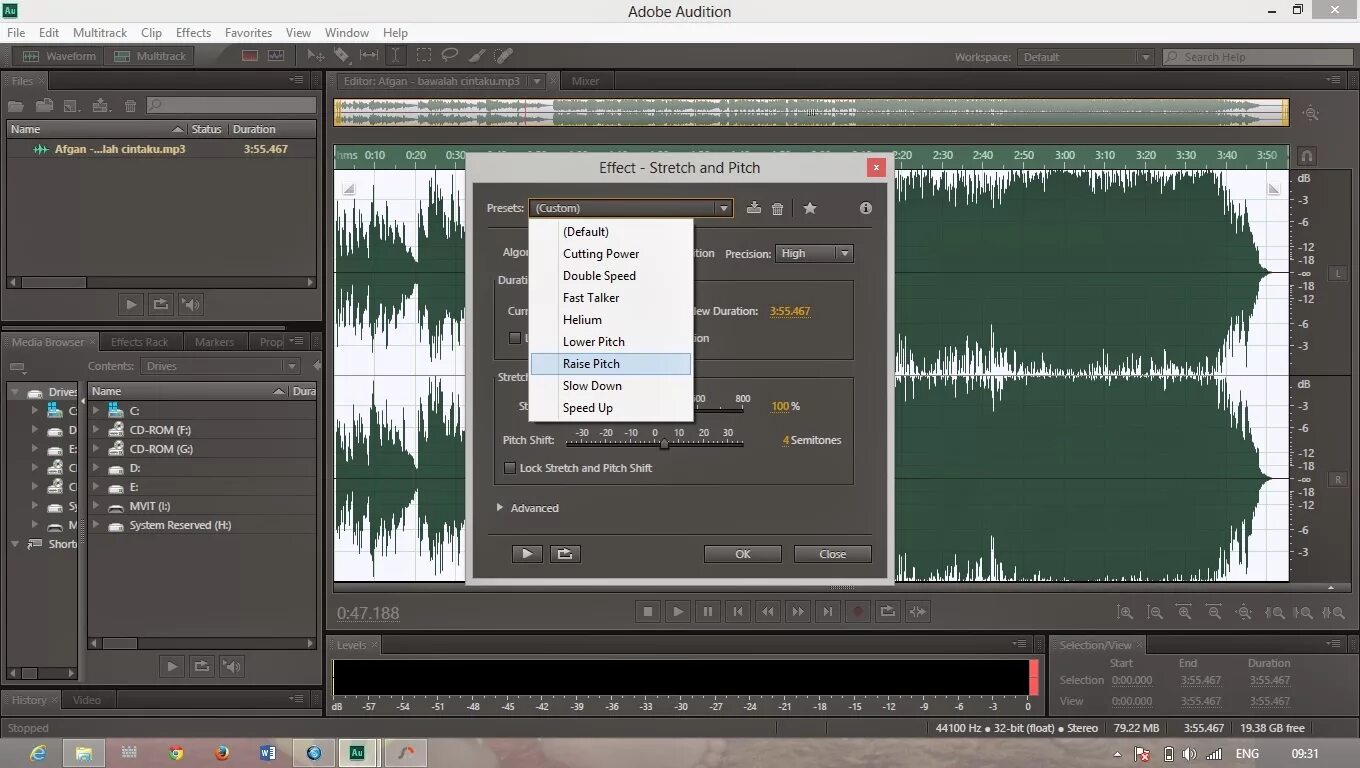Open the effect info icon in the dialog
This screenshot has height=768, width=1360.
click(x=866, y=208)
